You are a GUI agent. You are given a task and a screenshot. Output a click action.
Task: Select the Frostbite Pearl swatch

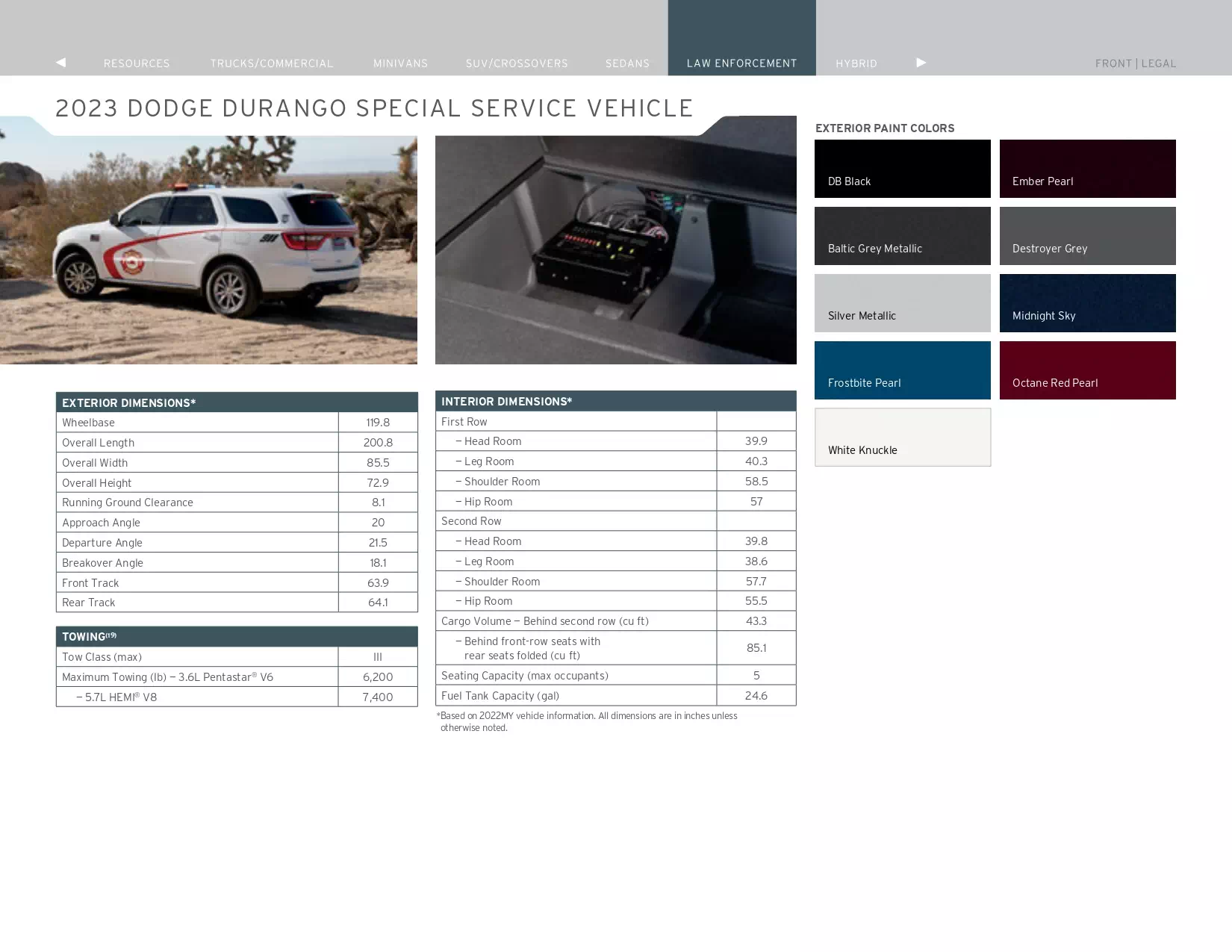pos(903,370)
